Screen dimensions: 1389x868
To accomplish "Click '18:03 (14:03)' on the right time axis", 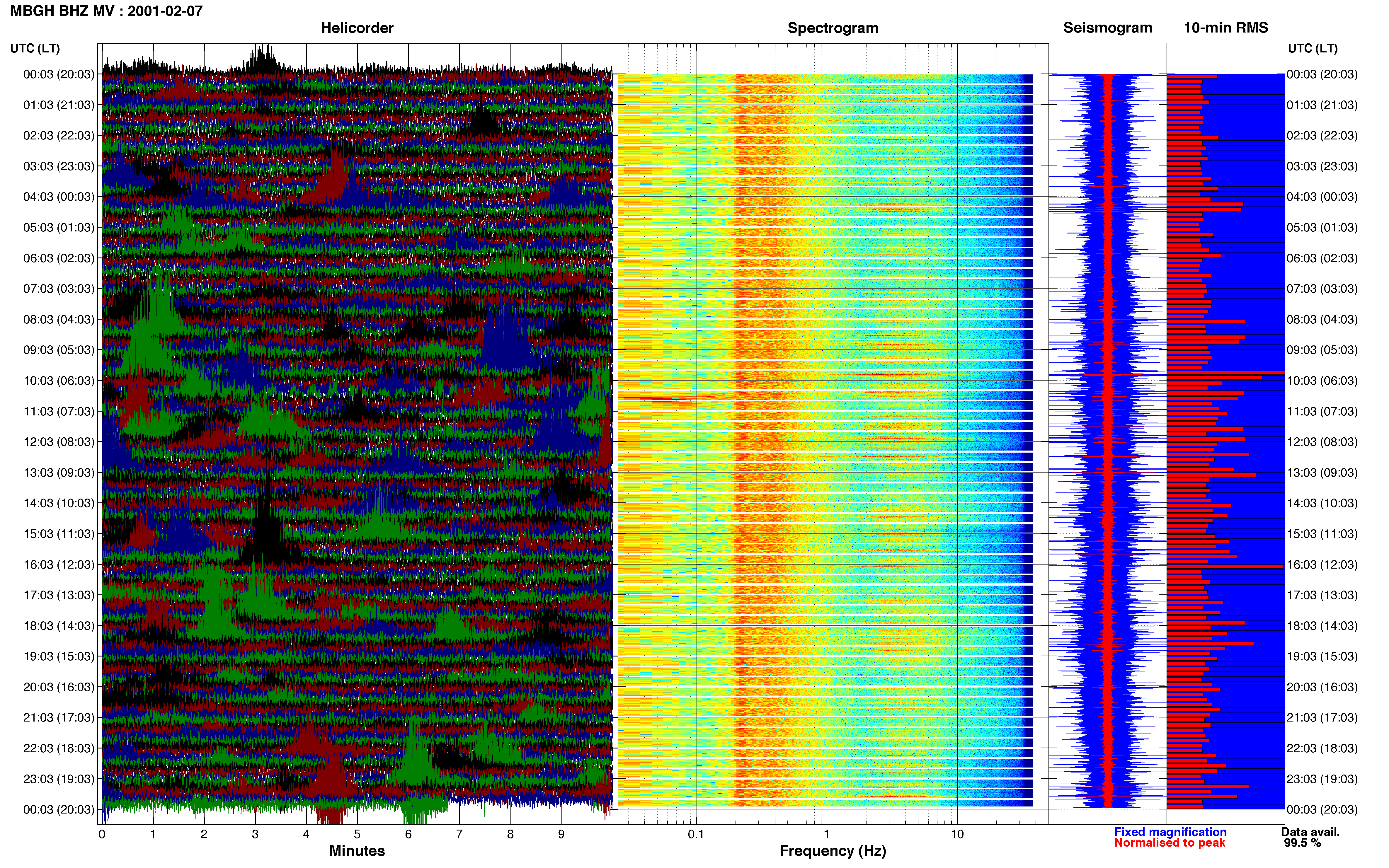I will 1322,626.
